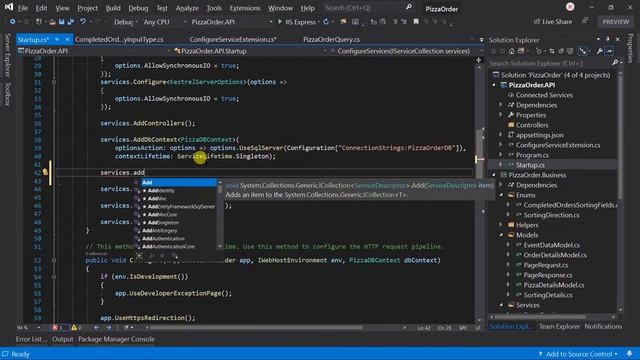Click the Properties wrench icon in Solution Explorer
Image resolution: width=640 pixels, height=360 pixels.
(599, 51)
